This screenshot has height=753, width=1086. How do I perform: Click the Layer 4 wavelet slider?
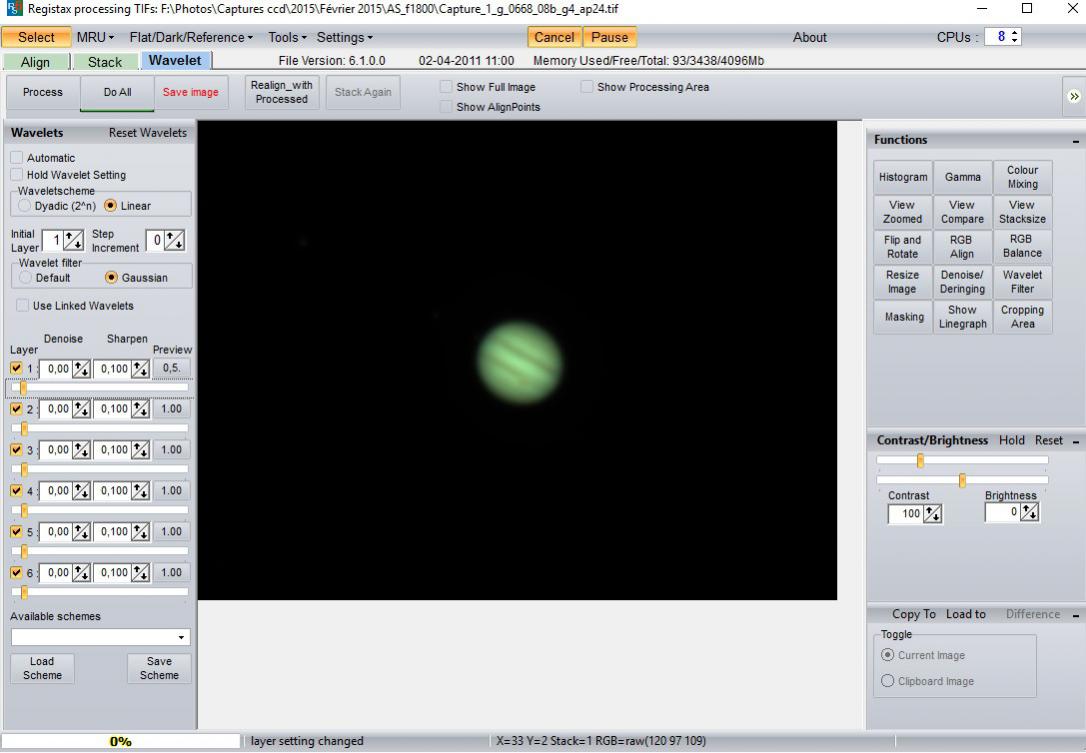(100, 511)
